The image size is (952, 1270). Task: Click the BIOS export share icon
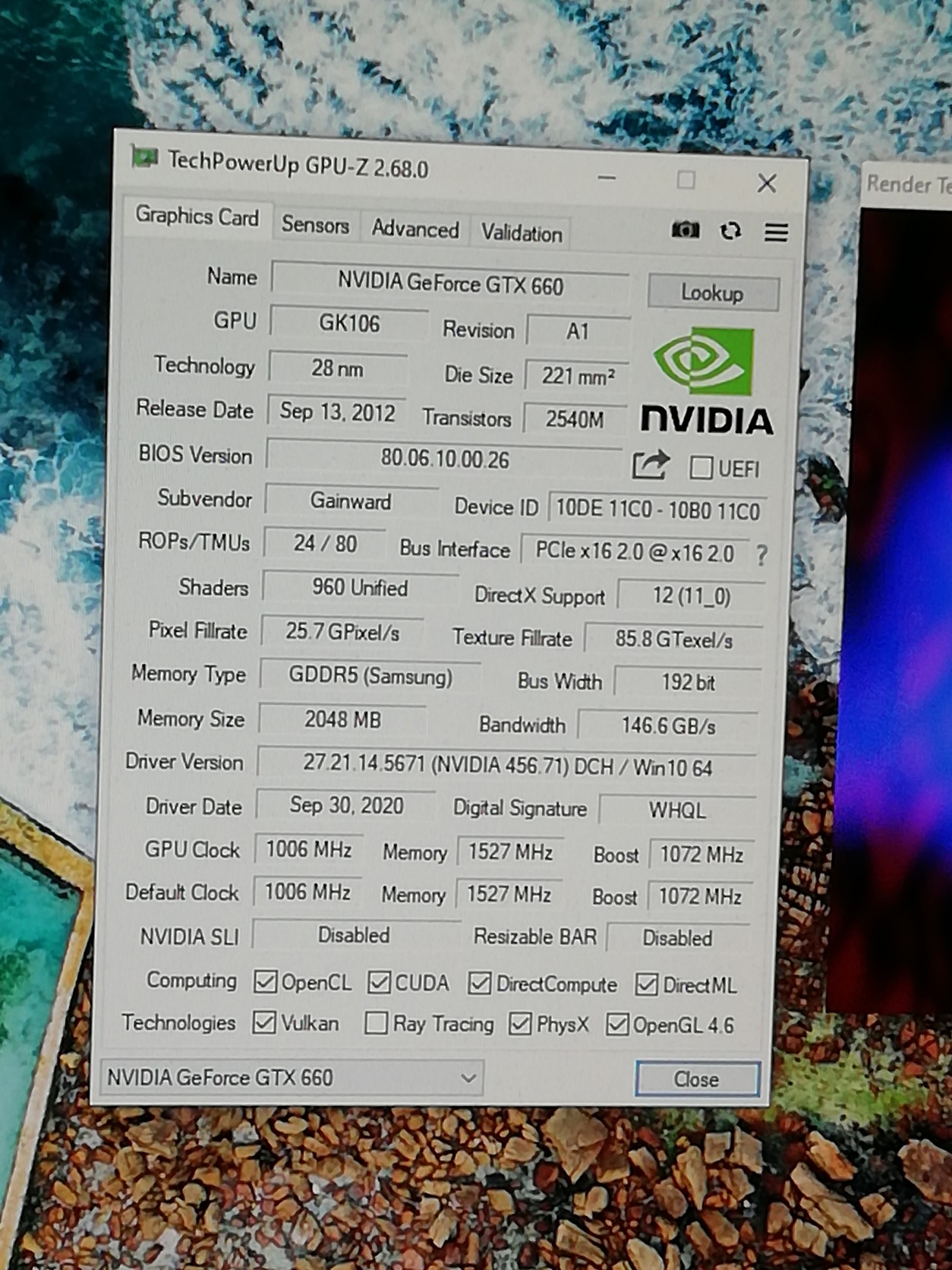[651, 465]
